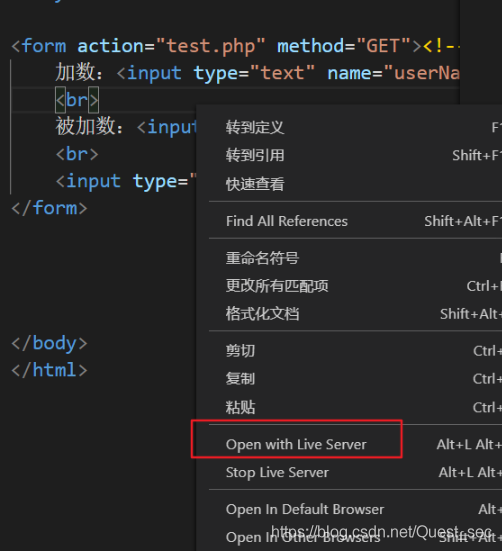Click the highlighted br tag
Viewport: 502px width, 551px height.
[x=77, y=100]
